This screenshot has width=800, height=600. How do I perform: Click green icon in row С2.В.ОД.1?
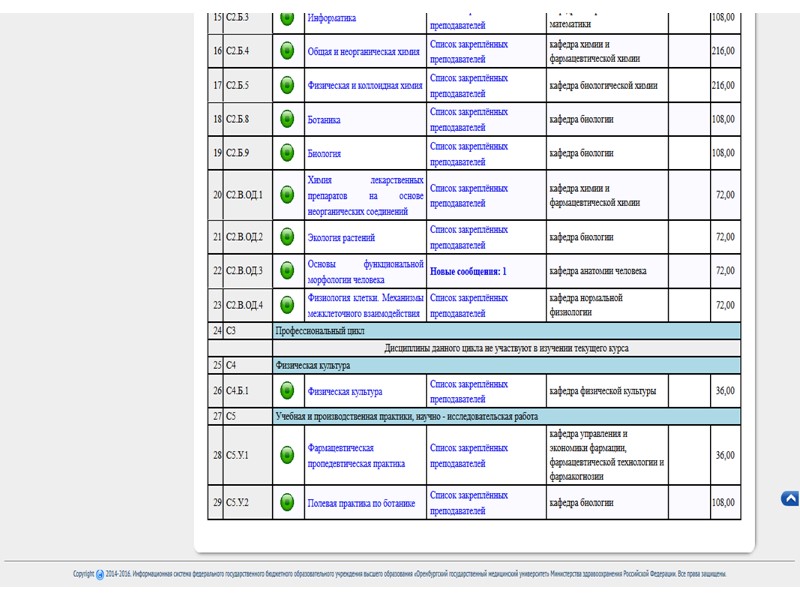click(287, 194)
